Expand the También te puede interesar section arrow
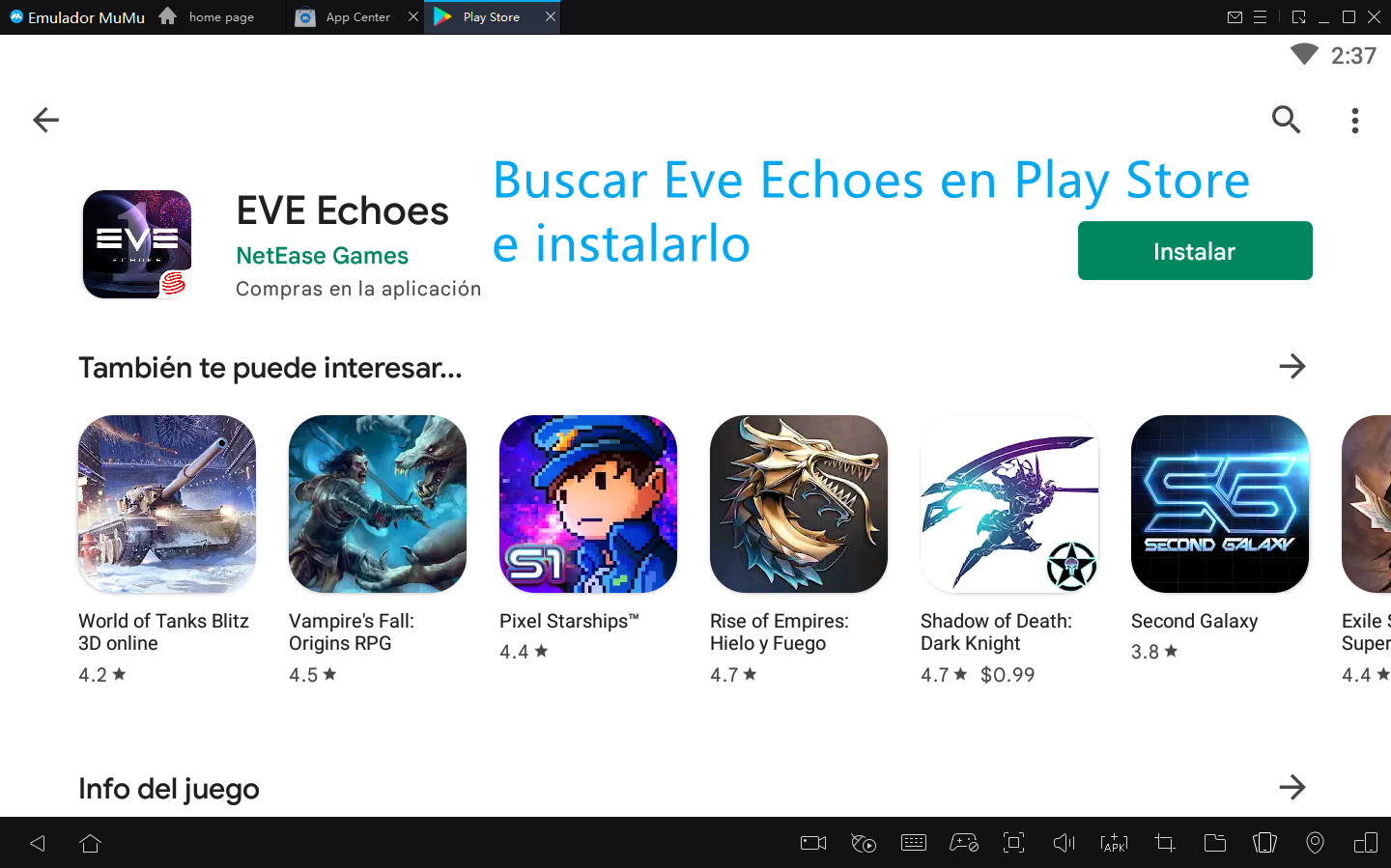Viewport: 1391px width, 868px height. point(1292,366)
